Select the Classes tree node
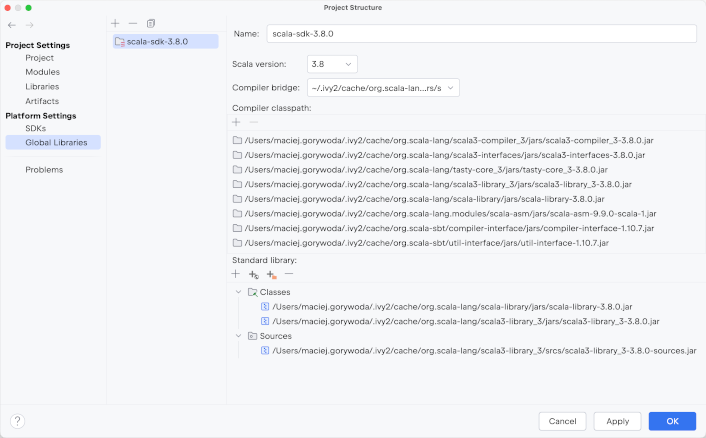Image resolution: width=706 pixels, height=438 pixels. [x=275, y=292]
